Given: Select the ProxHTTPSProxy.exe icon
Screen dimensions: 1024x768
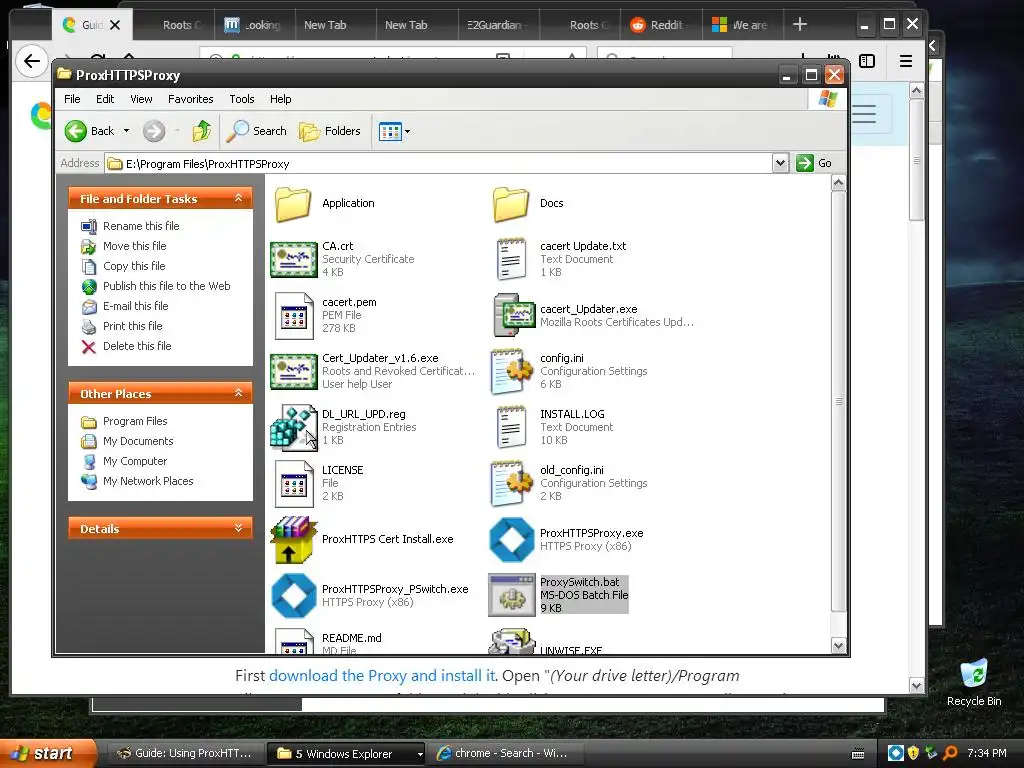Looking at the screenshot, I should 511,539.
